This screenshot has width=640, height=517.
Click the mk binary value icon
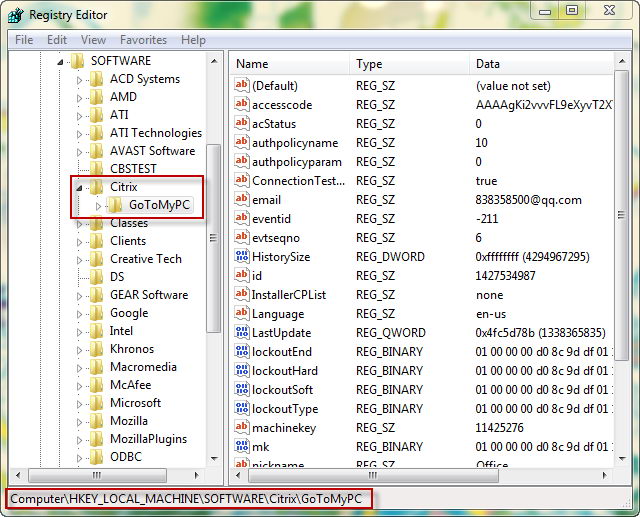242,446
